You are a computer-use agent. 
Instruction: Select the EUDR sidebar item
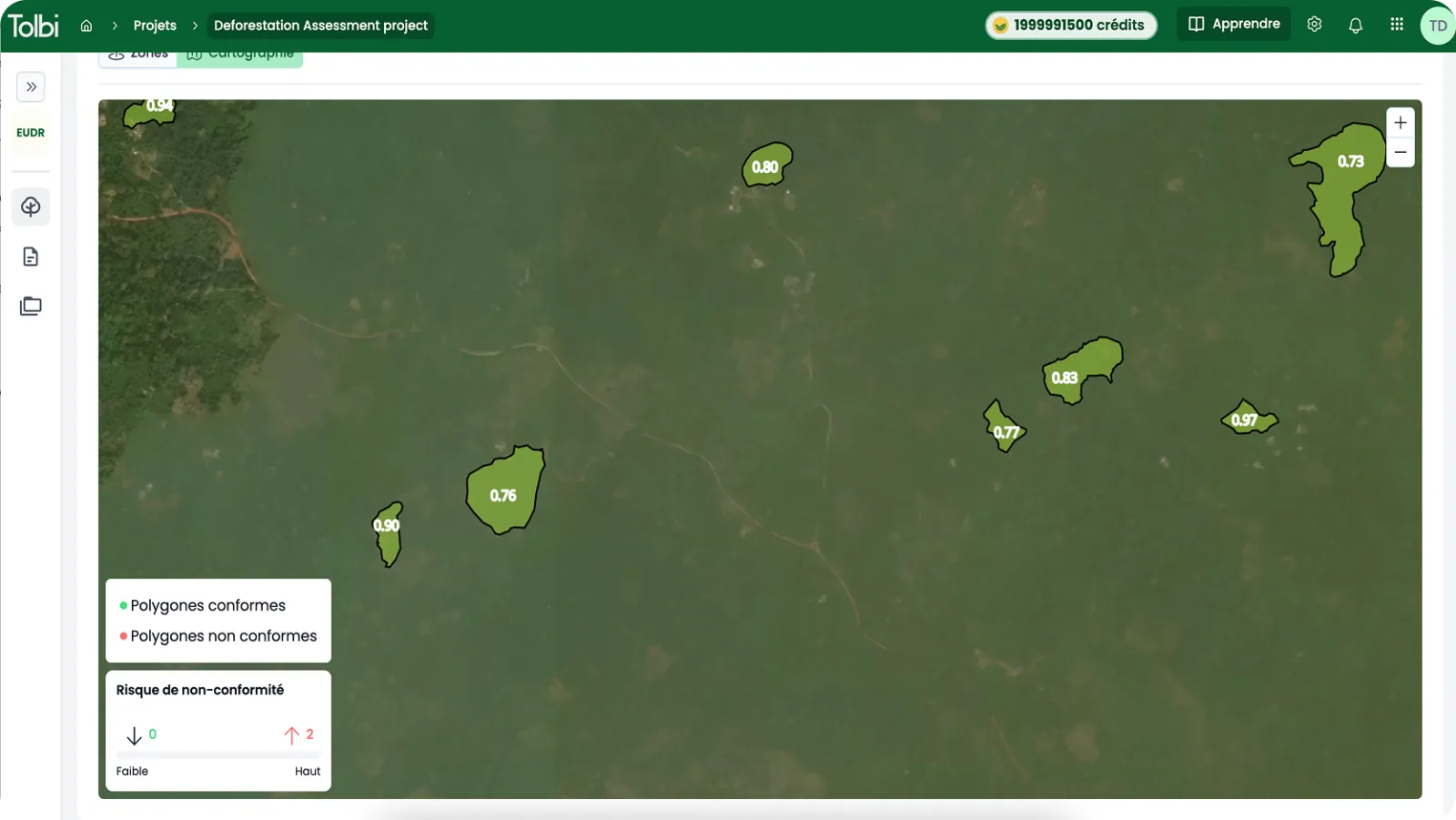[x=31, y=133]
